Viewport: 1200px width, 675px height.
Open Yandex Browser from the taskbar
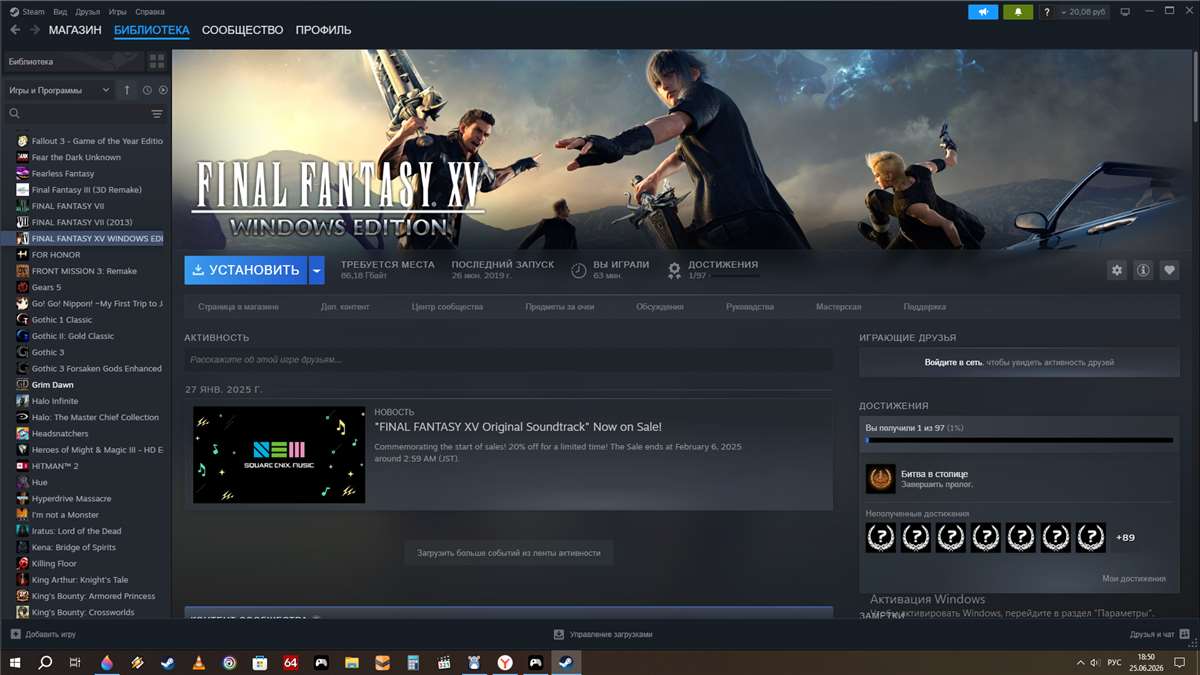[x=505, y=662]
